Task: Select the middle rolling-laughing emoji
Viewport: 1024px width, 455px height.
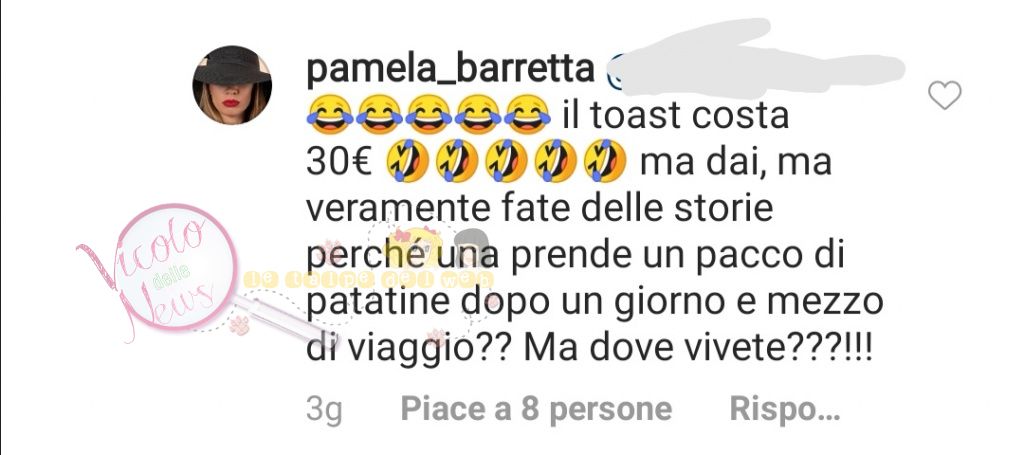Action: coord(506,161)
